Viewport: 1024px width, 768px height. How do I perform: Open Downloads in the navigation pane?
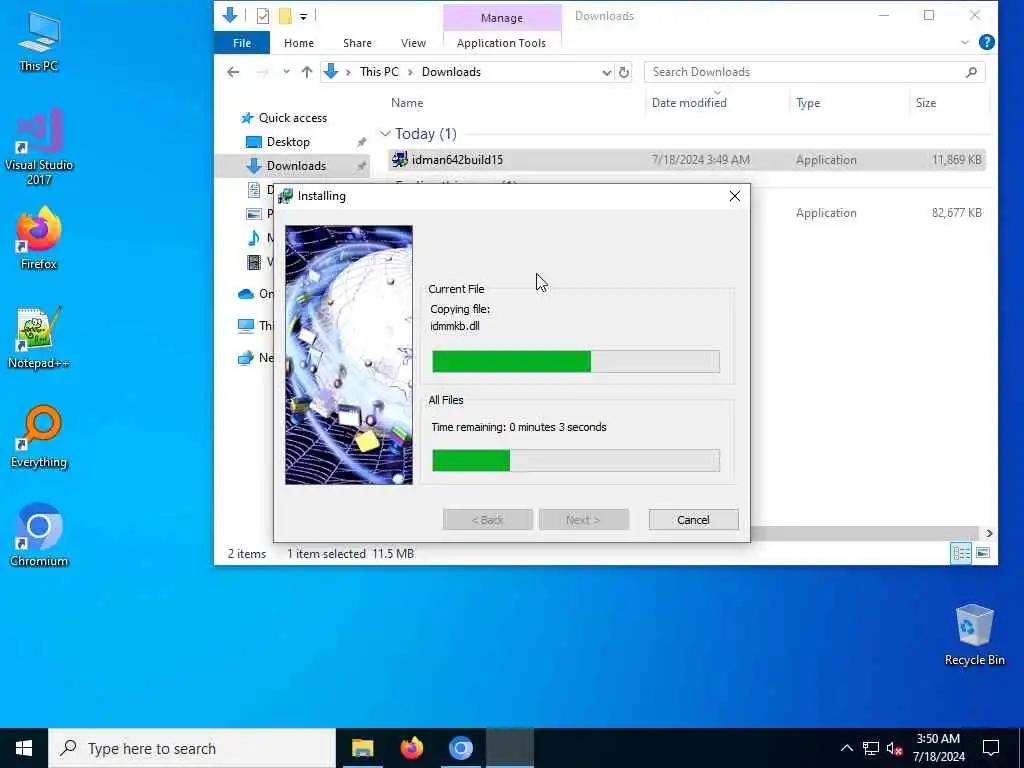[296, 166]
